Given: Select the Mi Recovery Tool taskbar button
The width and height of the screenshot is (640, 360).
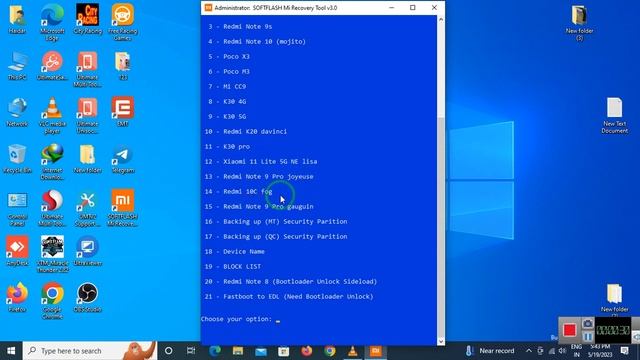Looking at the screenshot, I should tap(376, 351).
